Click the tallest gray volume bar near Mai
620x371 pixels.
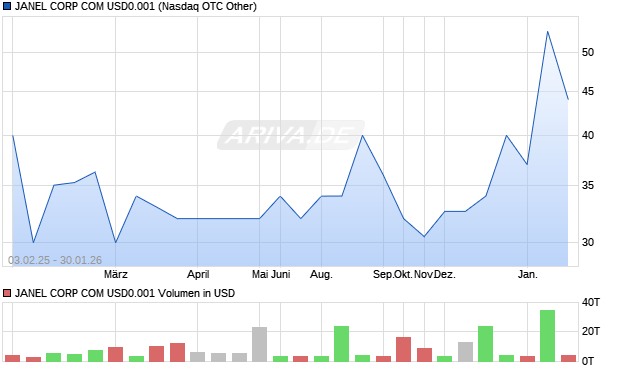[259, 344]
